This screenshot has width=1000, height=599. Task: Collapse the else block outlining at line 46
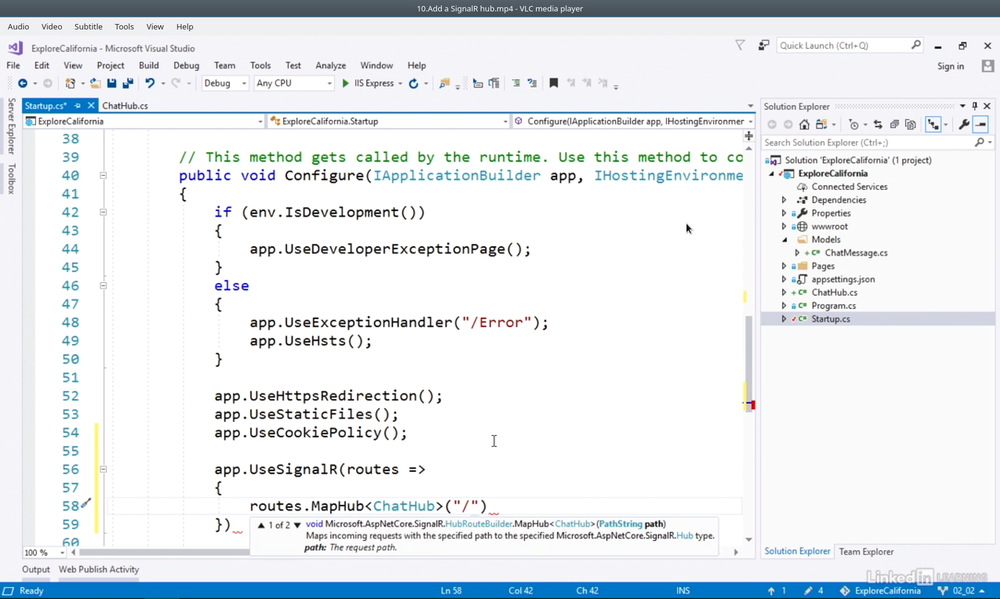tap(103, 286)
